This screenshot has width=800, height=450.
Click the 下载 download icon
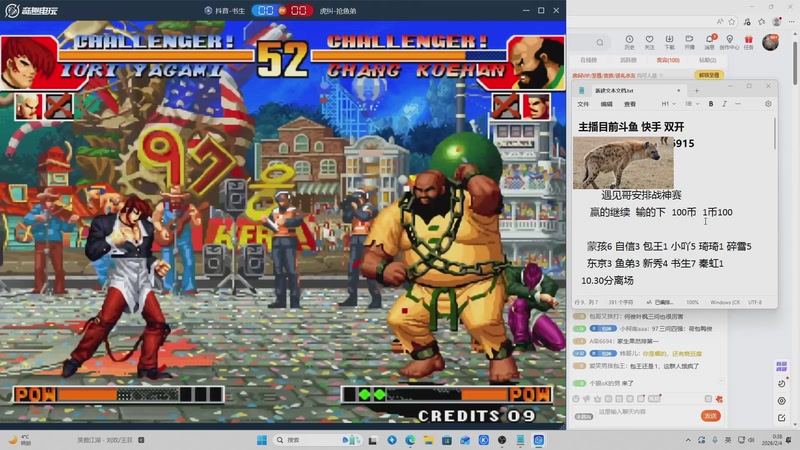[669, 42]
